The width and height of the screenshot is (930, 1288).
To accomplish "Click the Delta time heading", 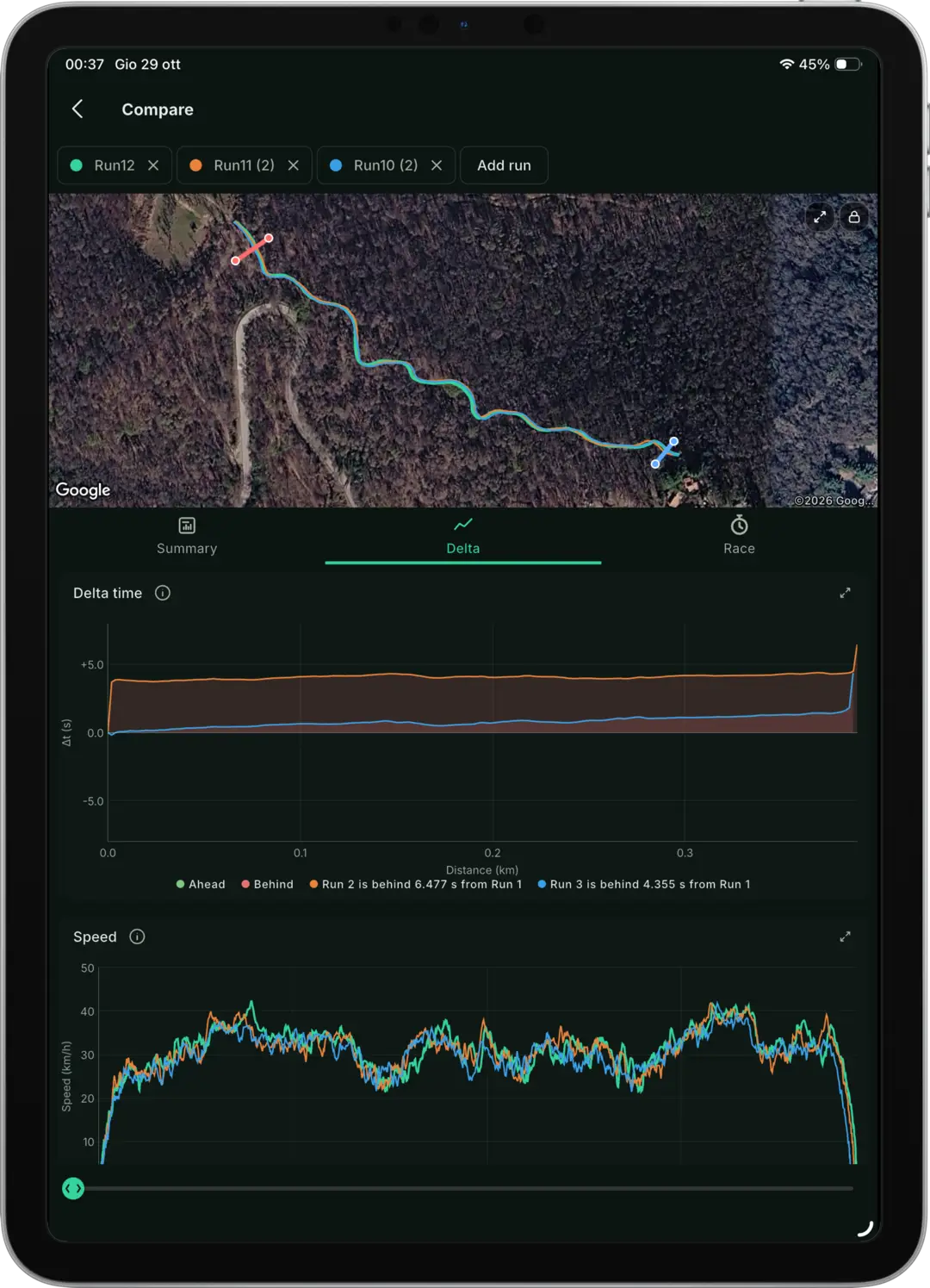I will point(108,593).
